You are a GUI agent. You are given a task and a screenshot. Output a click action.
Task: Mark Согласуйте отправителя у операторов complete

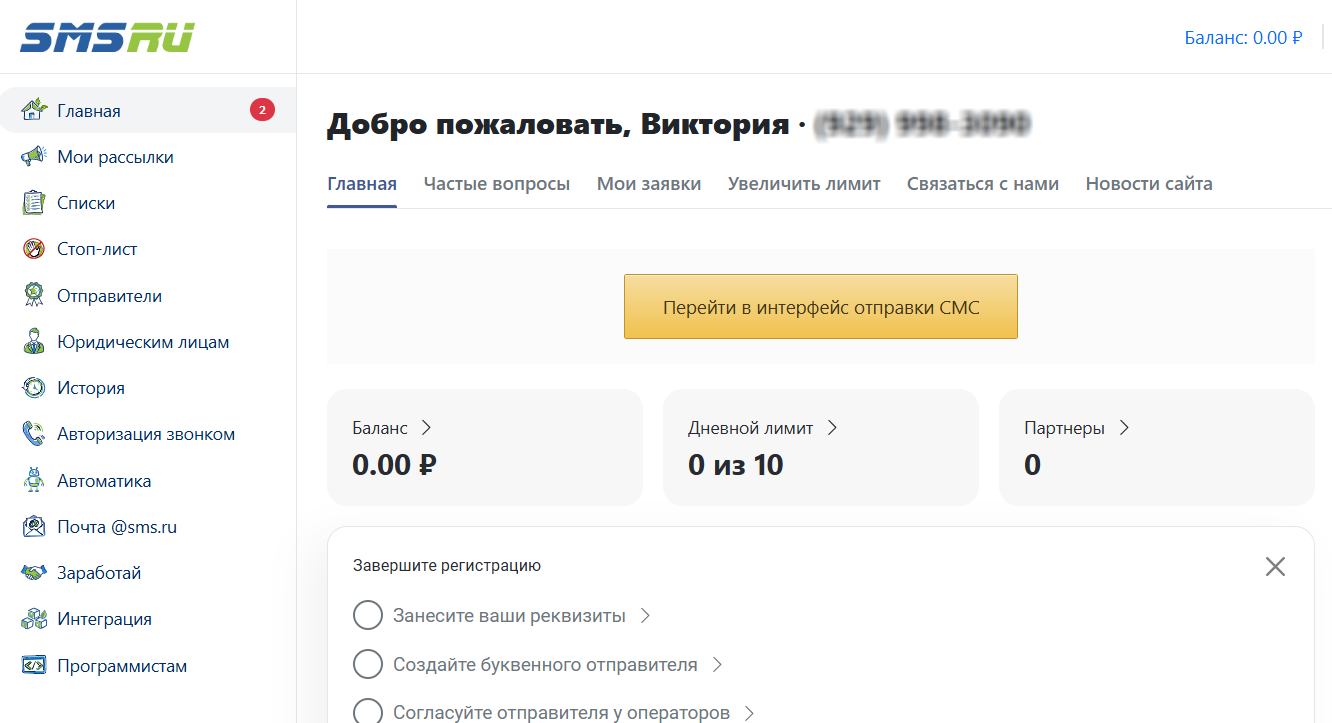[x=368, y=710]
